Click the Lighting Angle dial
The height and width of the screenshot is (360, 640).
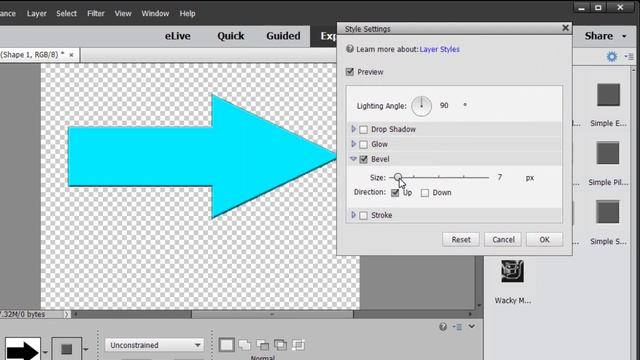pos(421,106)
